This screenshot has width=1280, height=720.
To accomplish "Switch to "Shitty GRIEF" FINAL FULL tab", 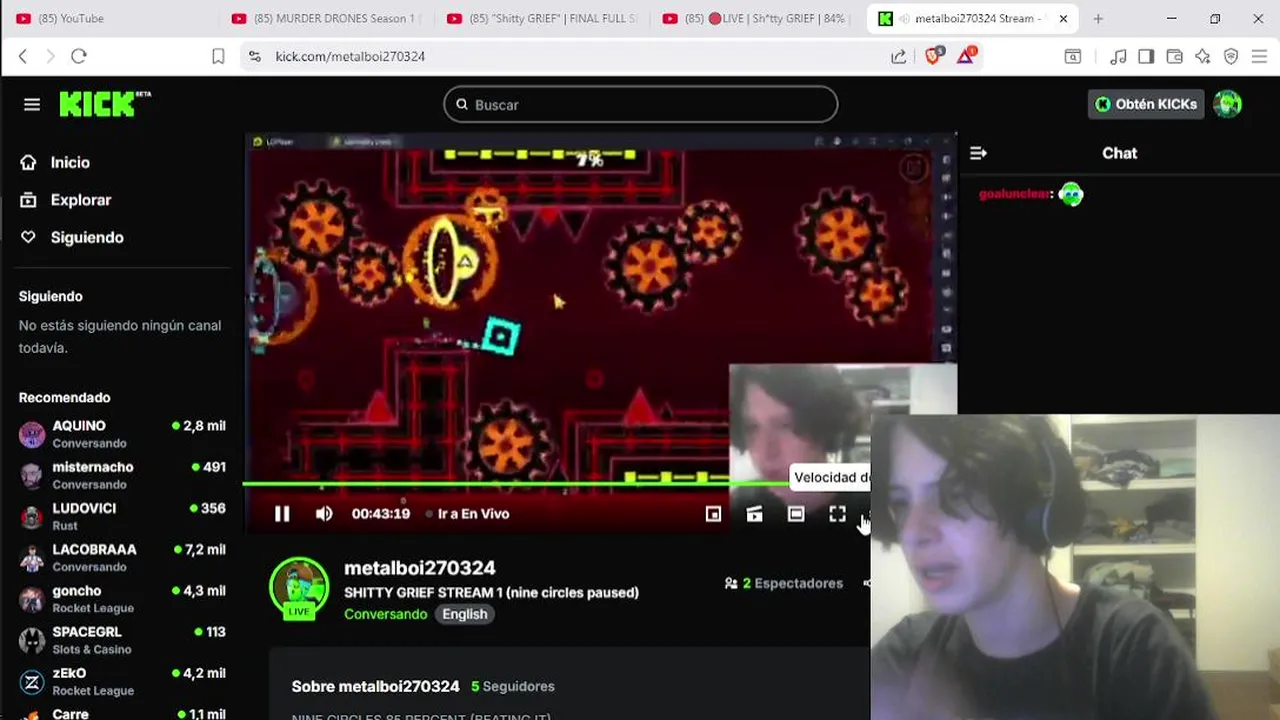I will coord(541,18).
